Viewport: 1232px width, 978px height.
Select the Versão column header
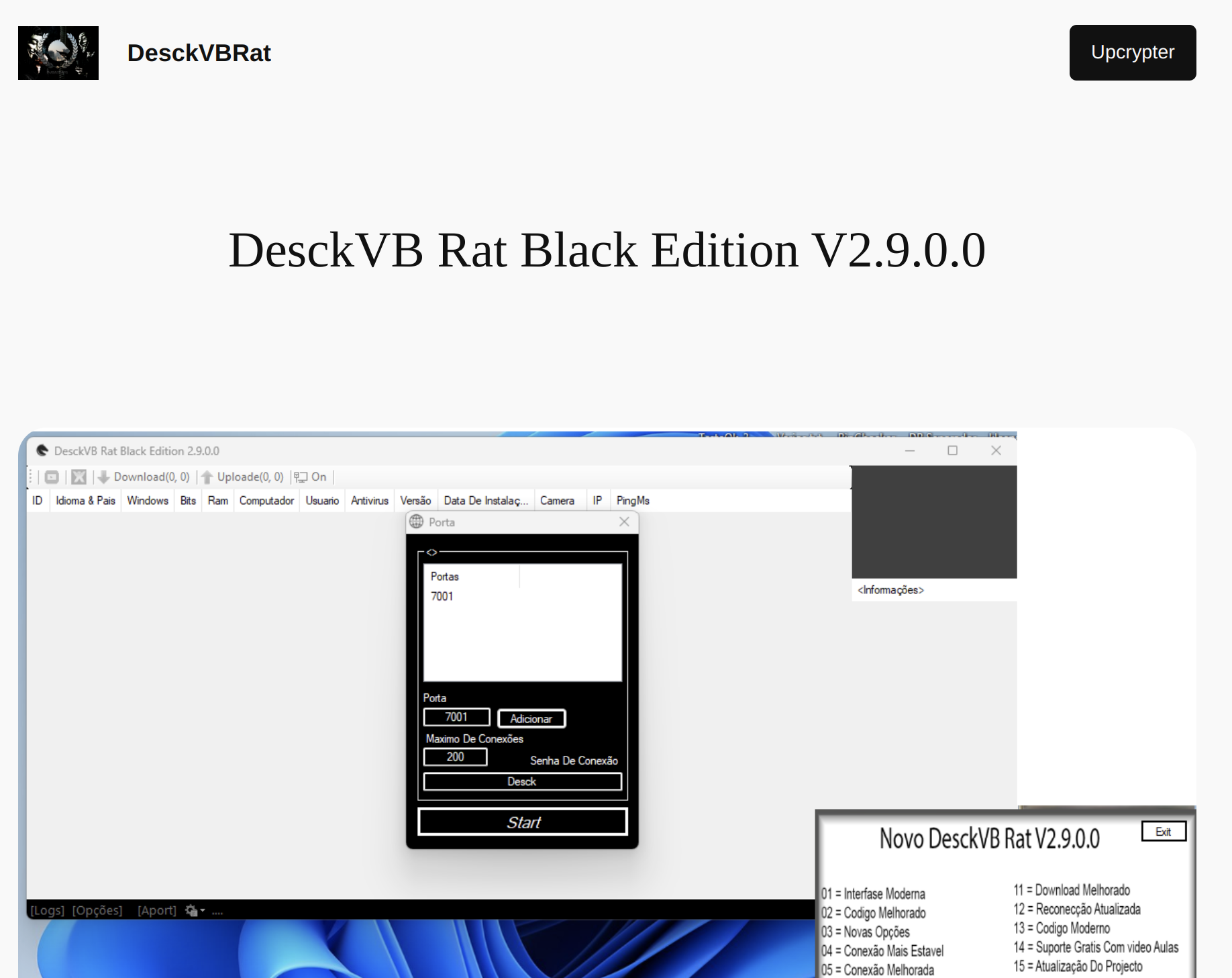tap(415, 501)
